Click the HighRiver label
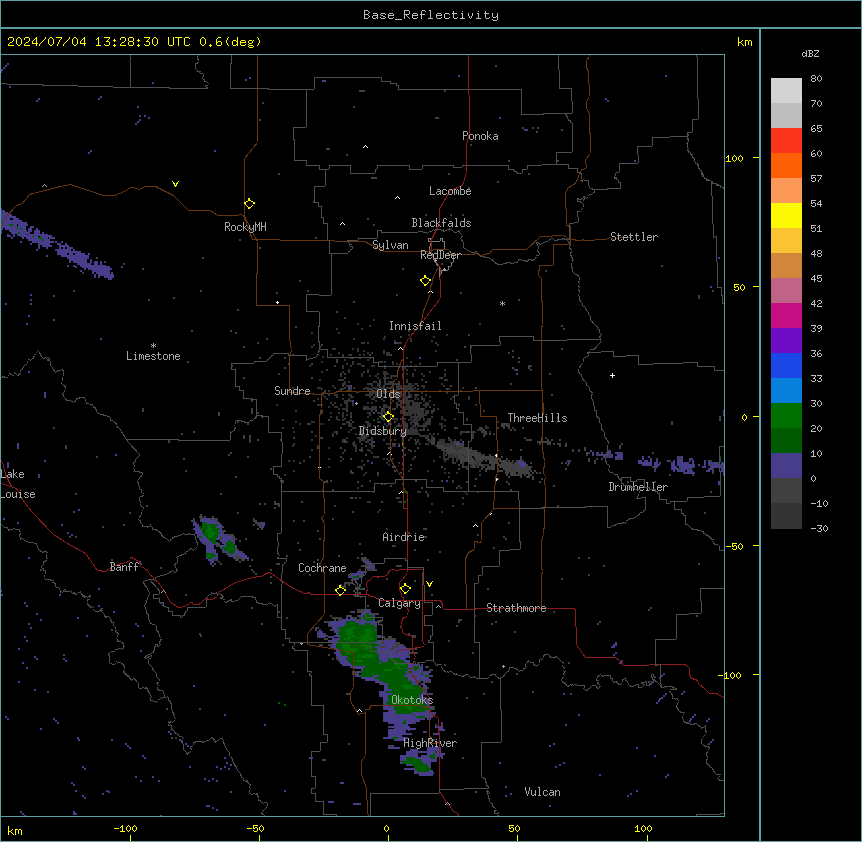The height and width of the screenshot is (842, 862). 430,743
